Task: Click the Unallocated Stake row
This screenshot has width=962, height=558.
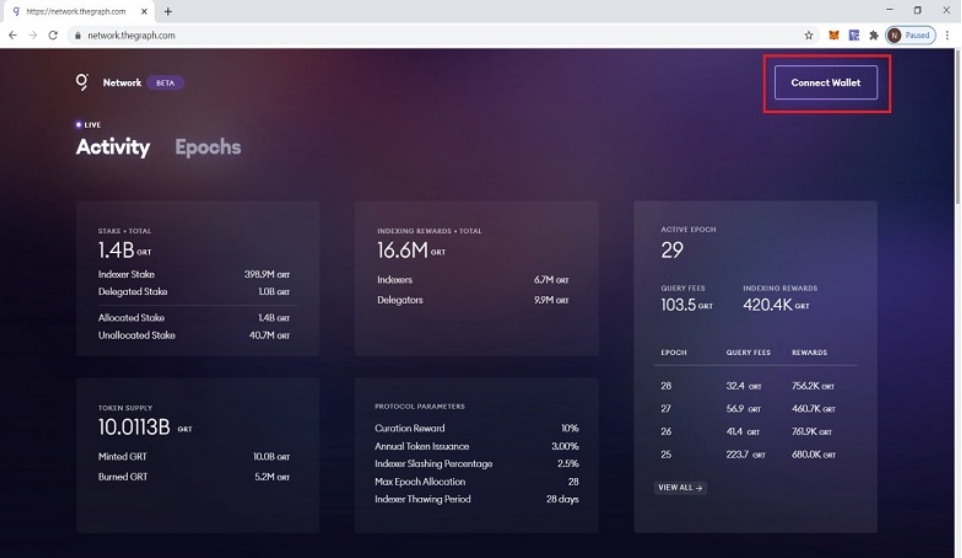Action: pos(194,335)
